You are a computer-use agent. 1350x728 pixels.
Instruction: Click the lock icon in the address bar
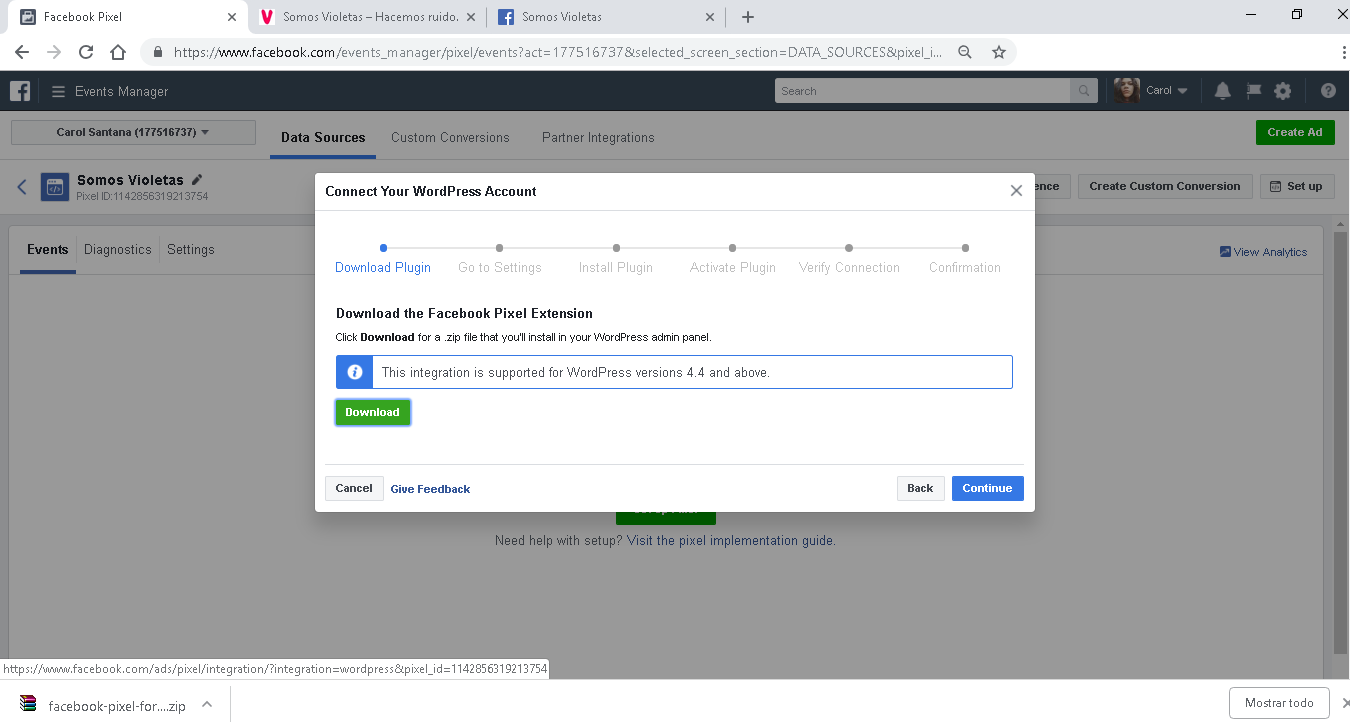click(x=157, y=52)
